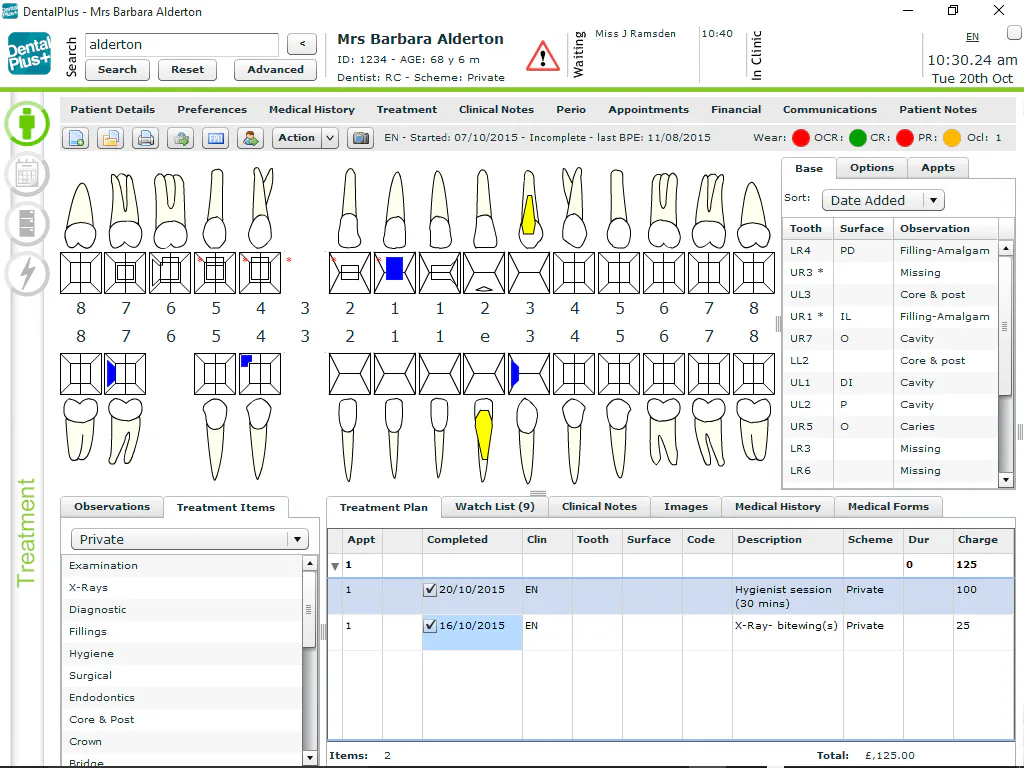Open the calendar icon in the left sidebar
The height and width of the screenshot is (768, 1024).
point(27,173)
